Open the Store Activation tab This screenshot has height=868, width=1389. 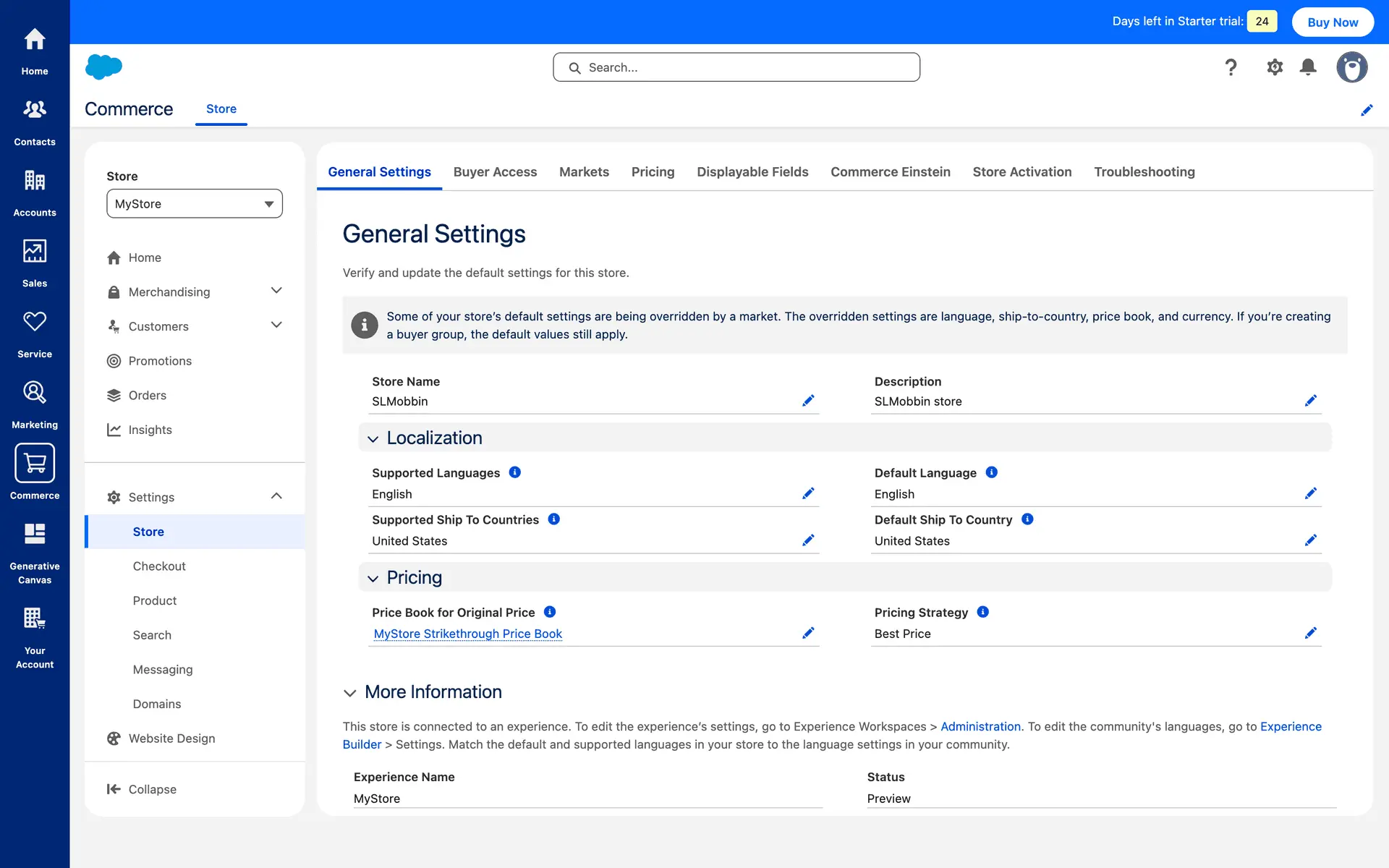1021,172
